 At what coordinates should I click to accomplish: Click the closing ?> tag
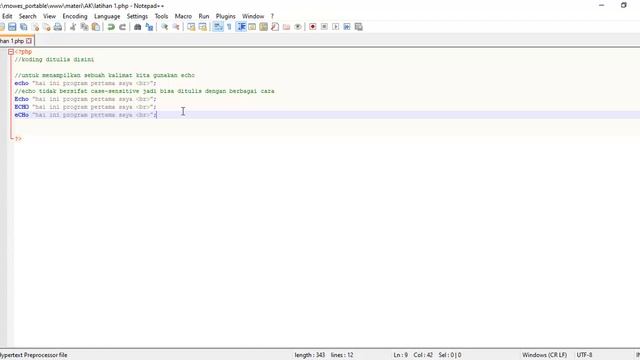[18, 139]
